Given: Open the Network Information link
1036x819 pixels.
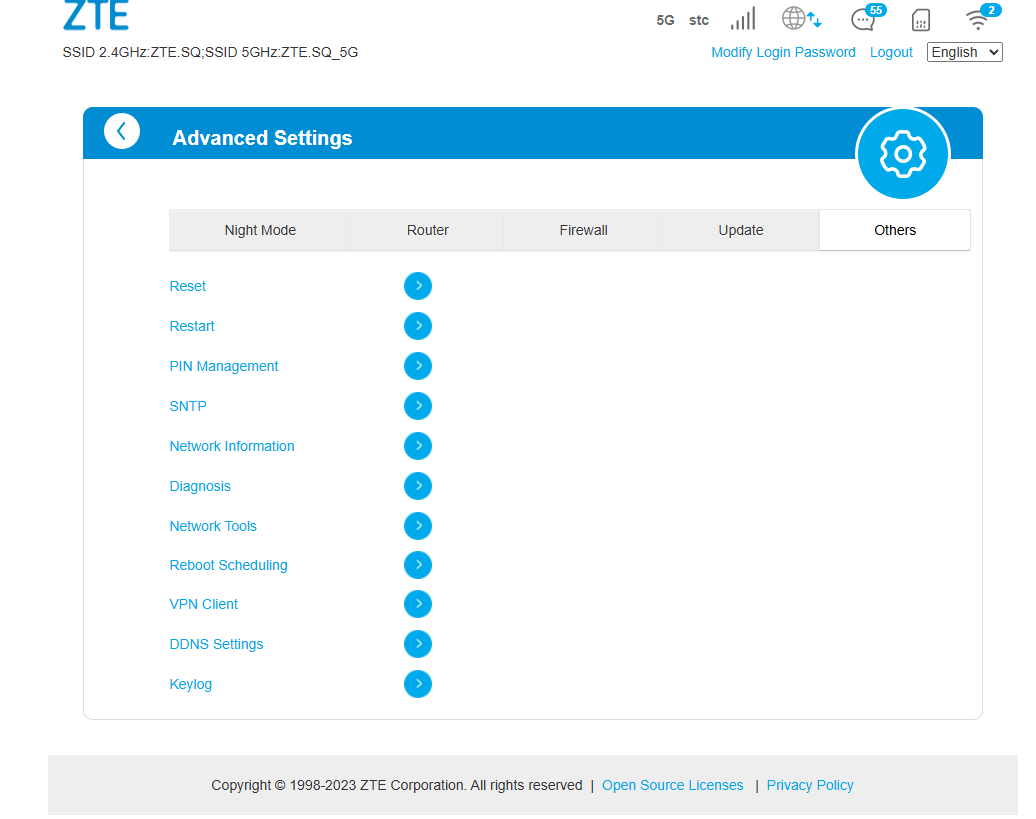Looking at the screenshot, I should pyautogui.click(x=232, y=446).
